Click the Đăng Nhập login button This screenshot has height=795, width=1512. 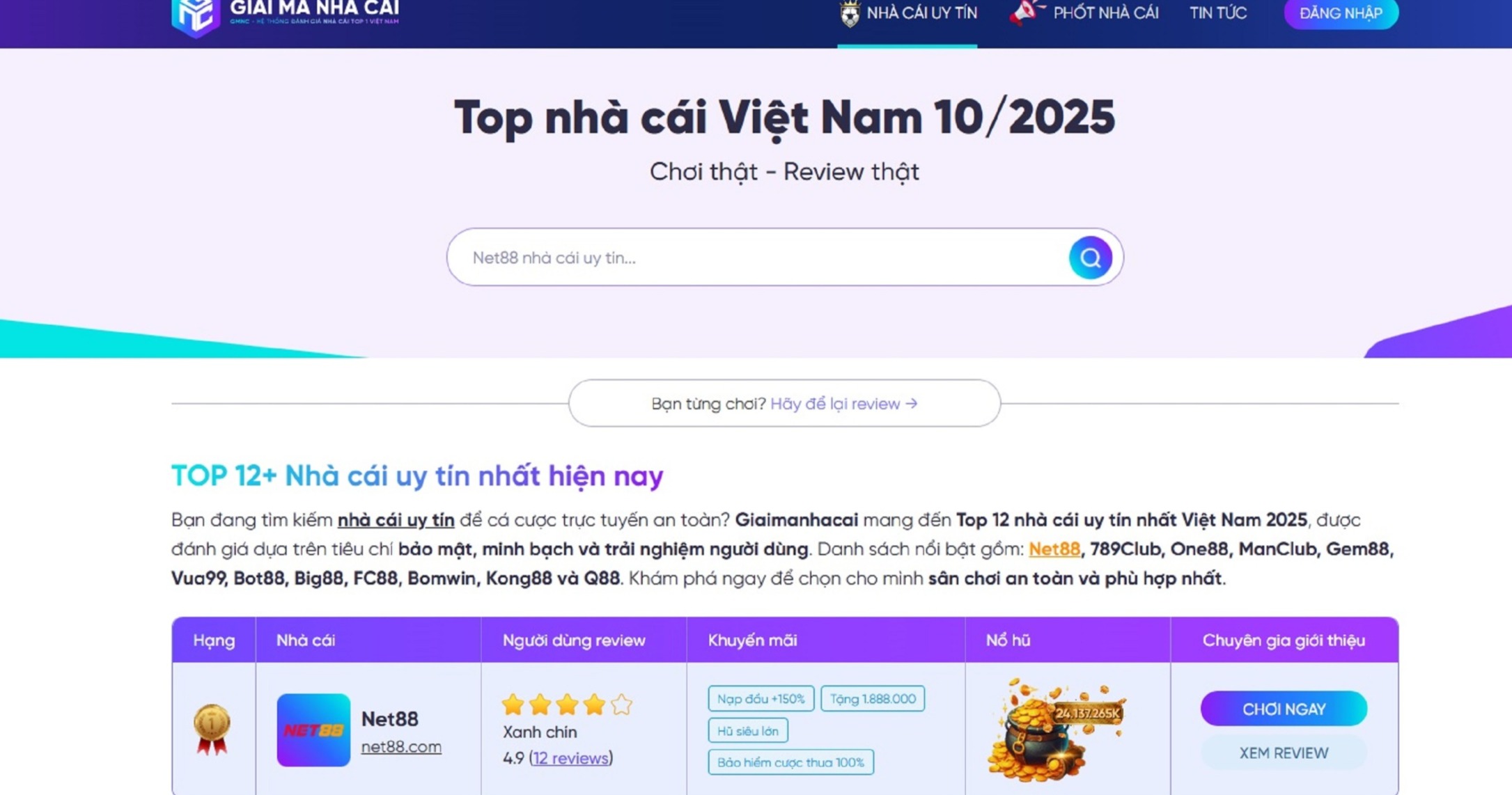coord(1341,13)
